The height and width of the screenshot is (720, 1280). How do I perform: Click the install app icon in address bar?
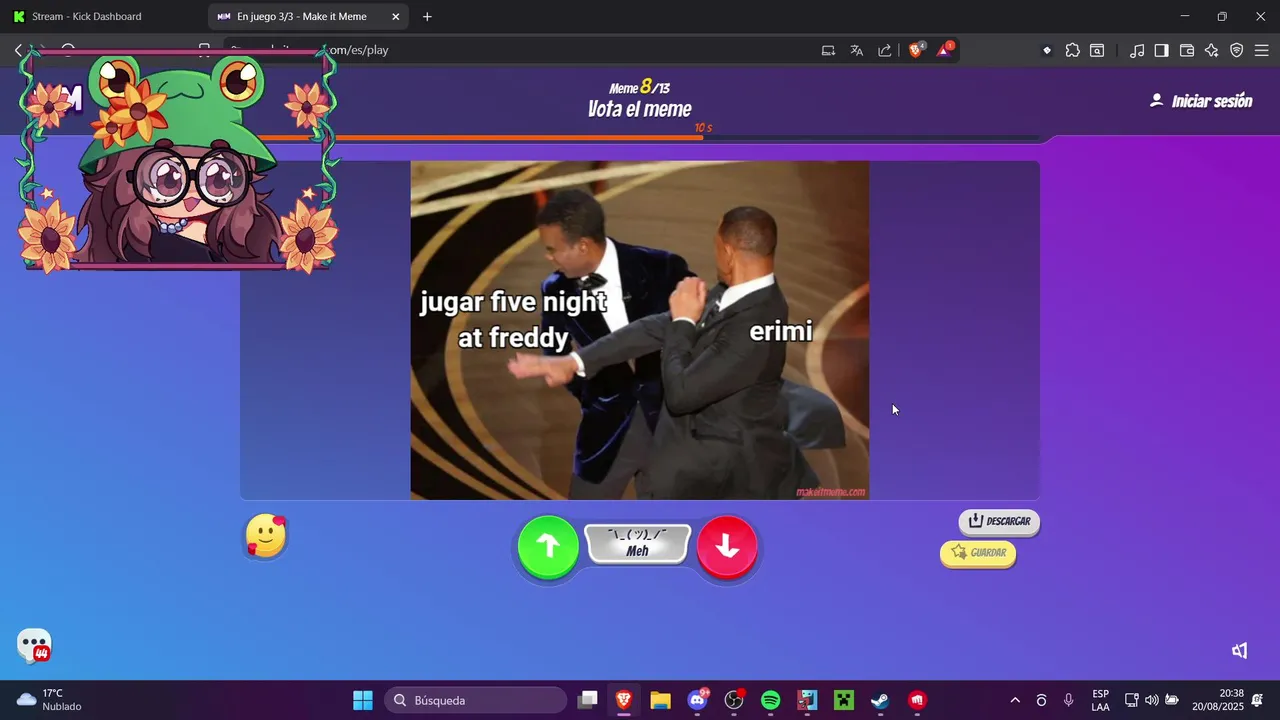828,50
